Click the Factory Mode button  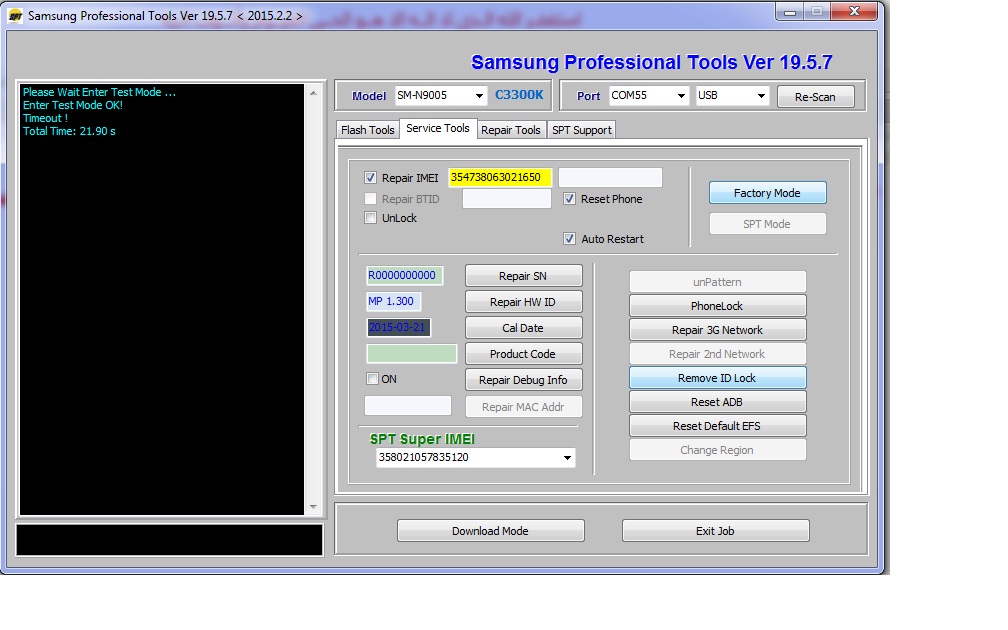click(x=767, y=193)
